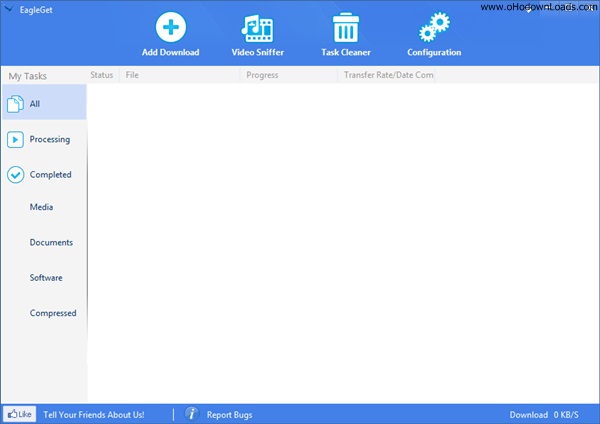
Task: Click the info icon beside Report Bugs
Action: (192, 414)
